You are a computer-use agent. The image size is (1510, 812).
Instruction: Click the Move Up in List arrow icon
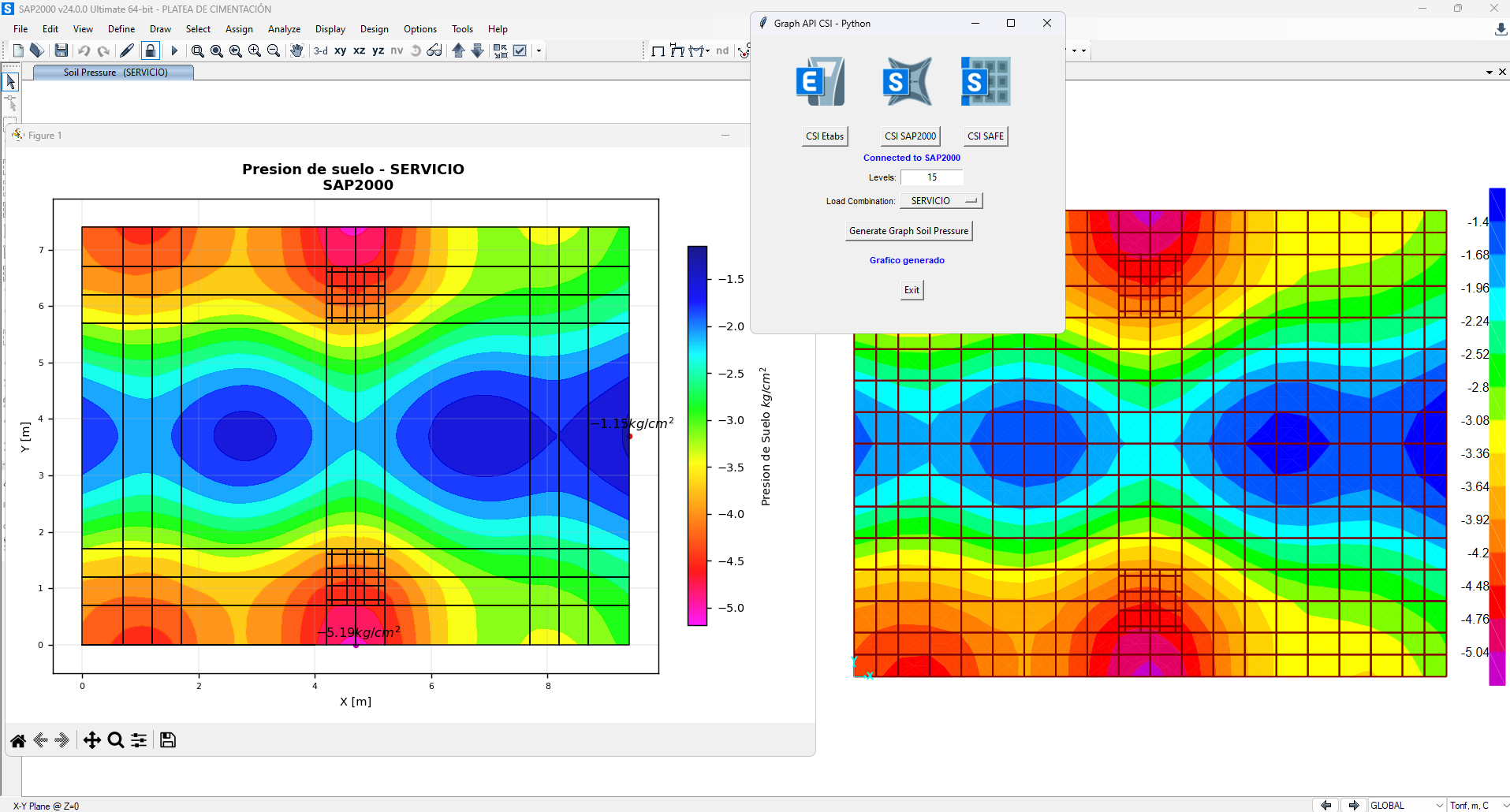pos(458,50)
